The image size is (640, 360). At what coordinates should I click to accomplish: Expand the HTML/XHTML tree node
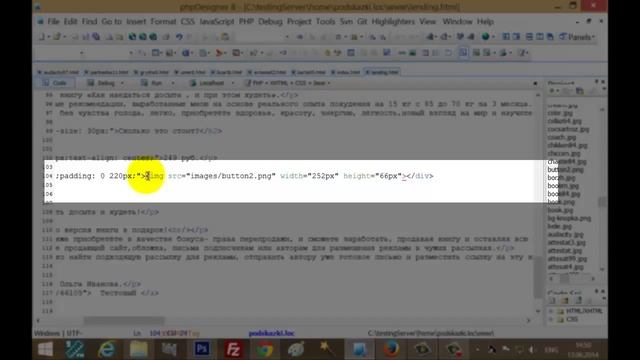(551, 311)
